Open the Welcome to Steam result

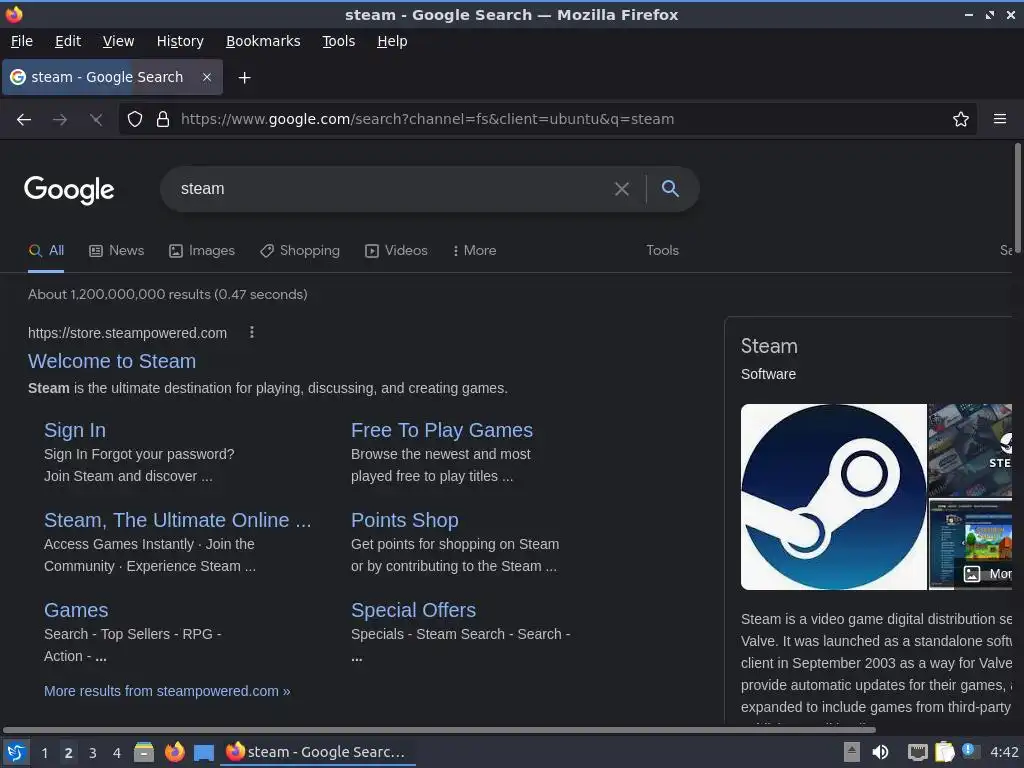pos(112,361)
